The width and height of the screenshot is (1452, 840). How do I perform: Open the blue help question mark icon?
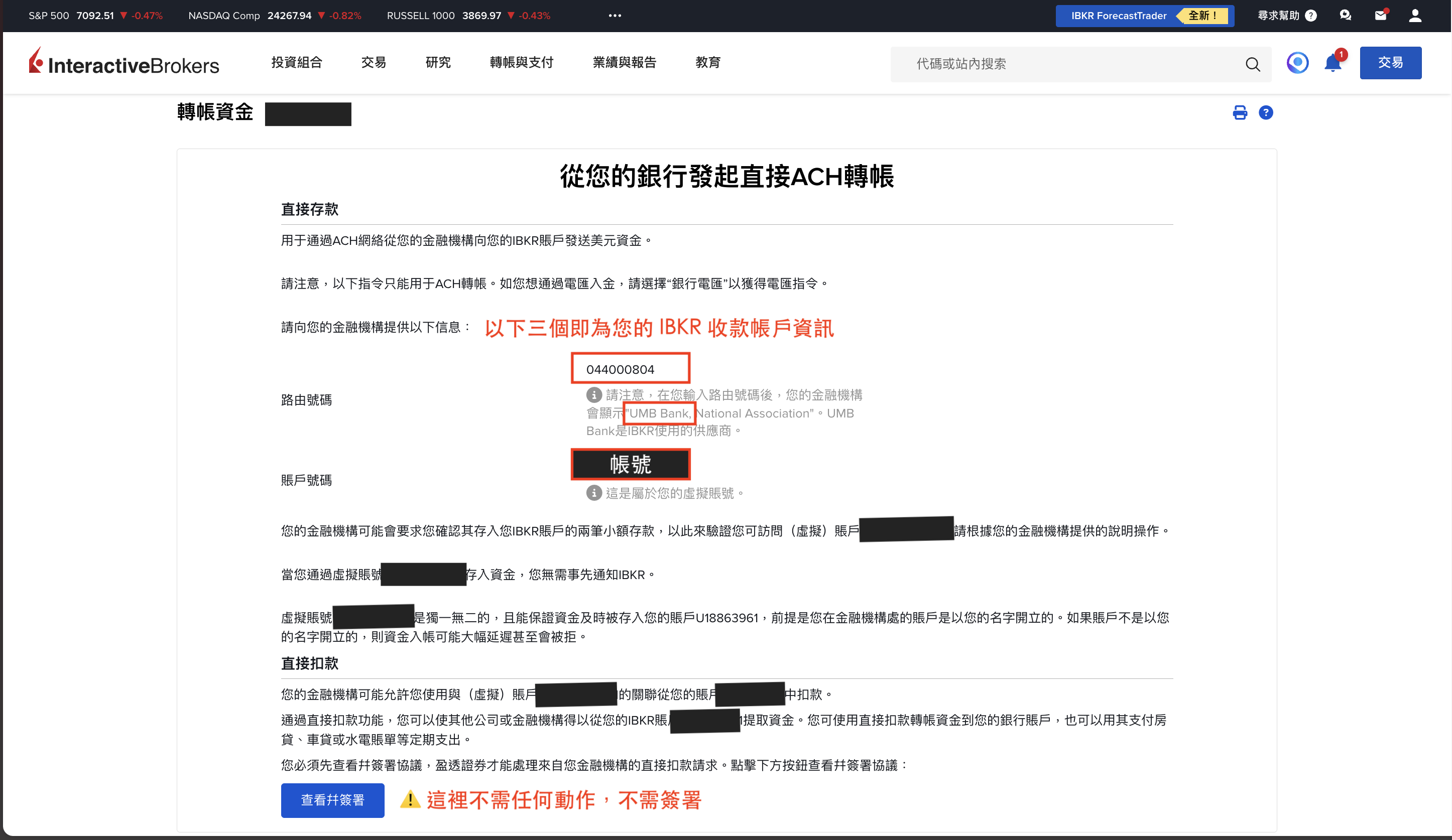(1265, 113)
